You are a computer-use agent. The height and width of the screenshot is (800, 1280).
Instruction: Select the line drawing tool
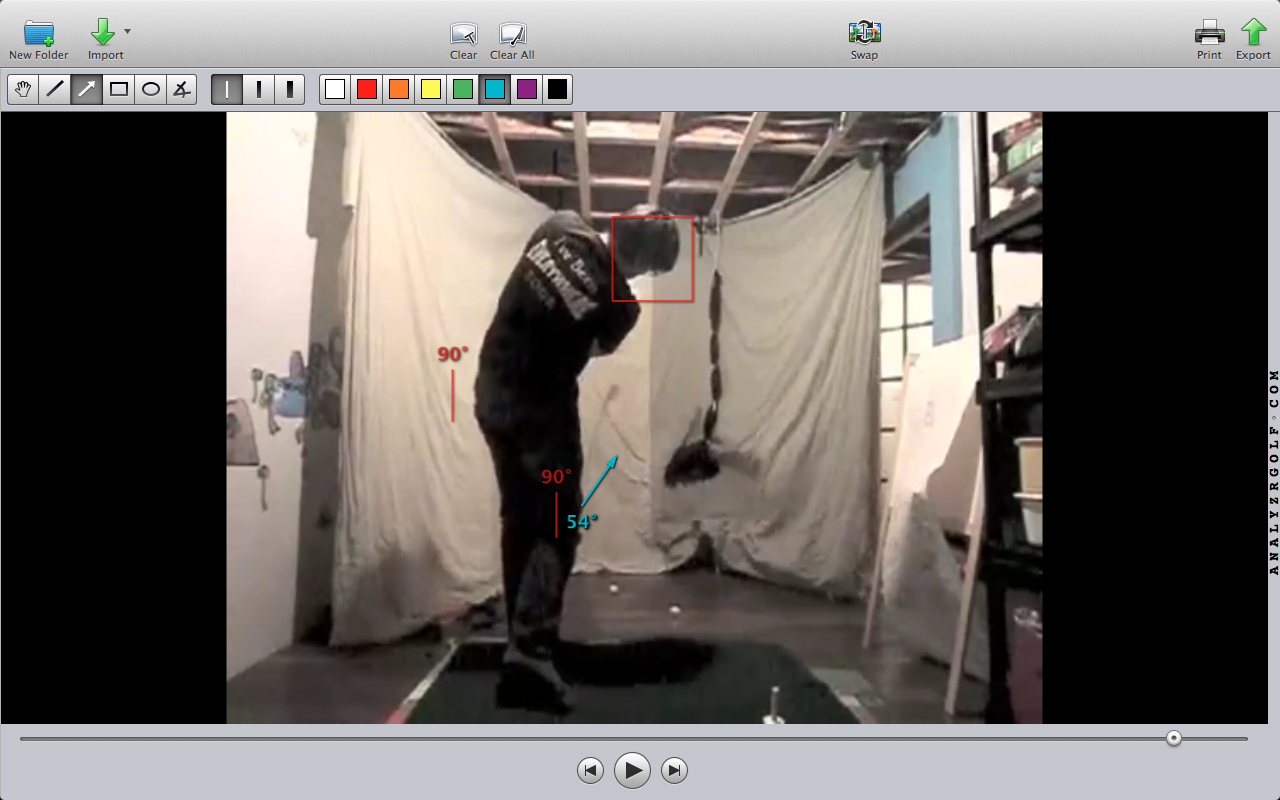55,89
